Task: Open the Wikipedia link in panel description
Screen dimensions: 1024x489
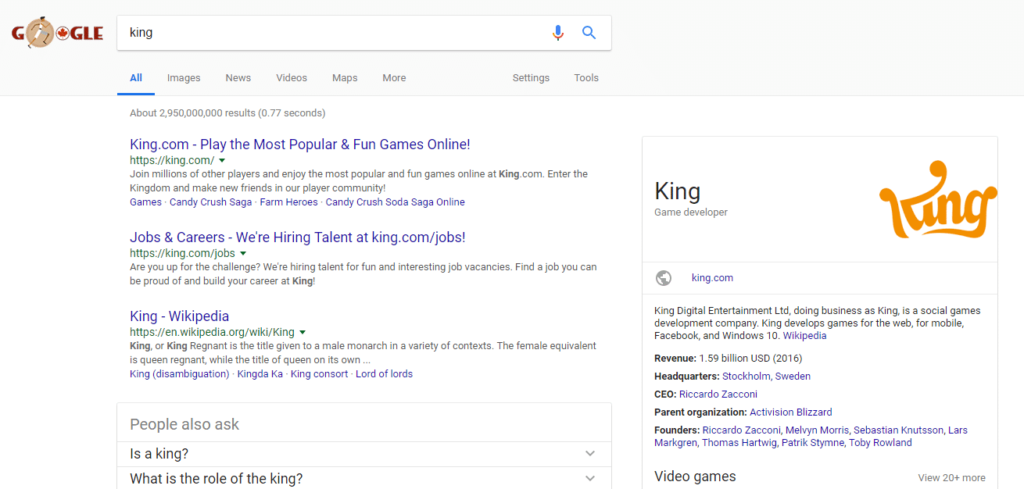Action: click(805, 336)
